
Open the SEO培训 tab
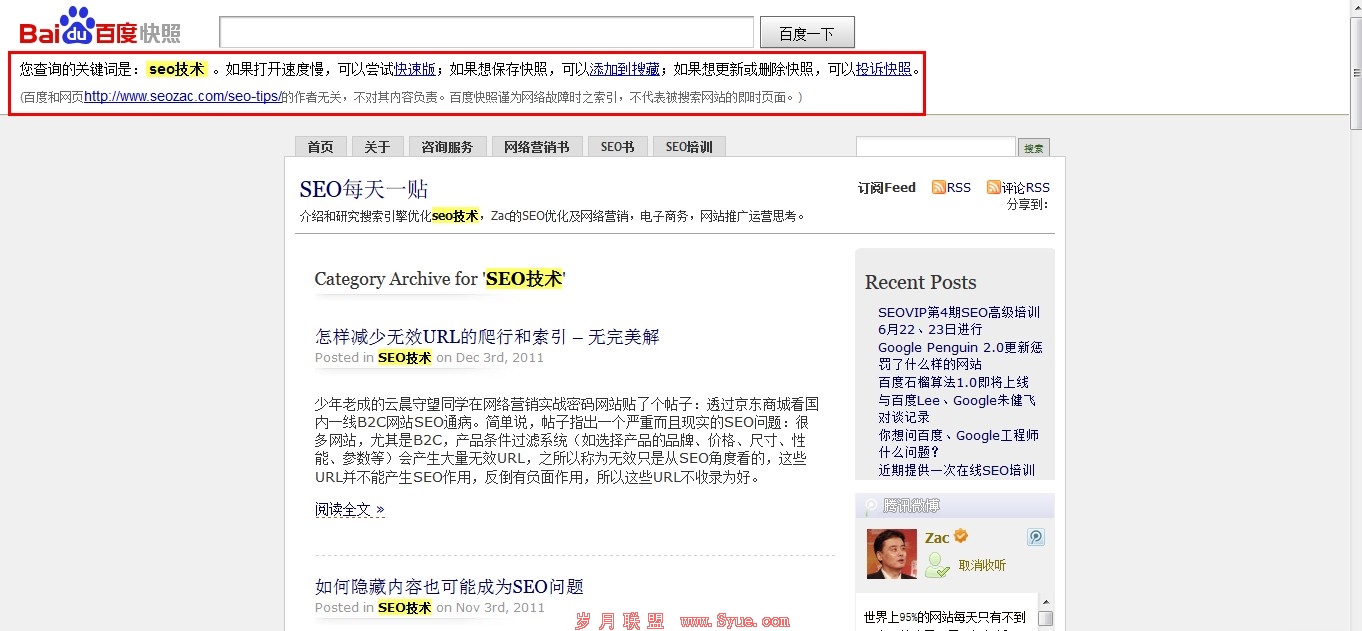coord(689,147)
